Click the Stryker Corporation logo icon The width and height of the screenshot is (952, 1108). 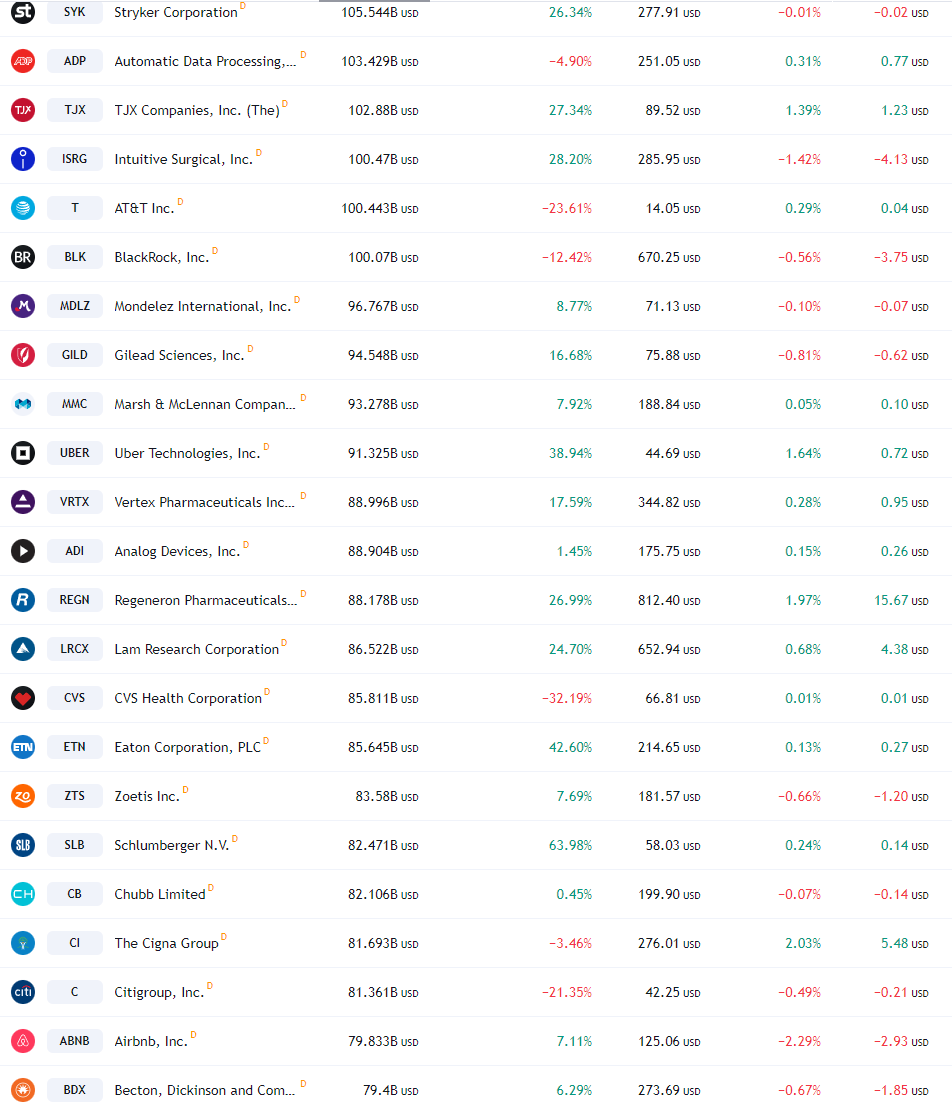23,12
